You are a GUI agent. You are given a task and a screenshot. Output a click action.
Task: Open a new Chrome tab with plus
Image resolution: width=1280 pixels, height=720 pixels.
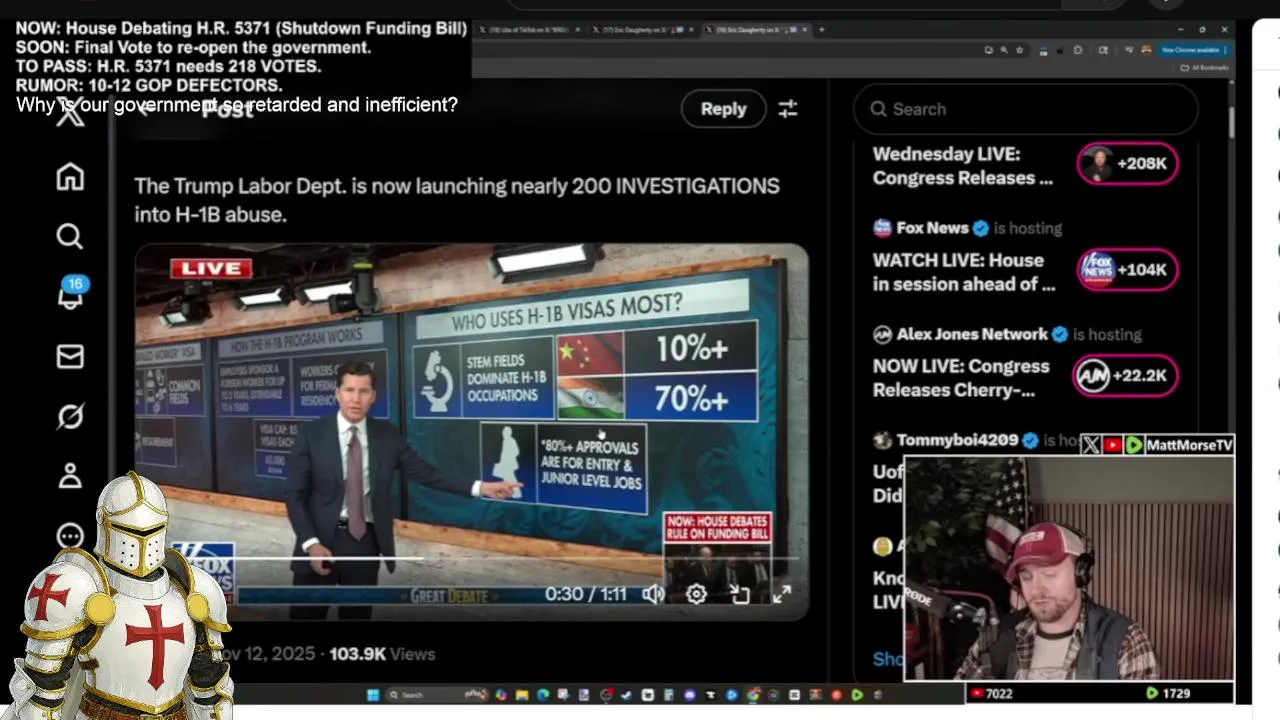(822, 30)
